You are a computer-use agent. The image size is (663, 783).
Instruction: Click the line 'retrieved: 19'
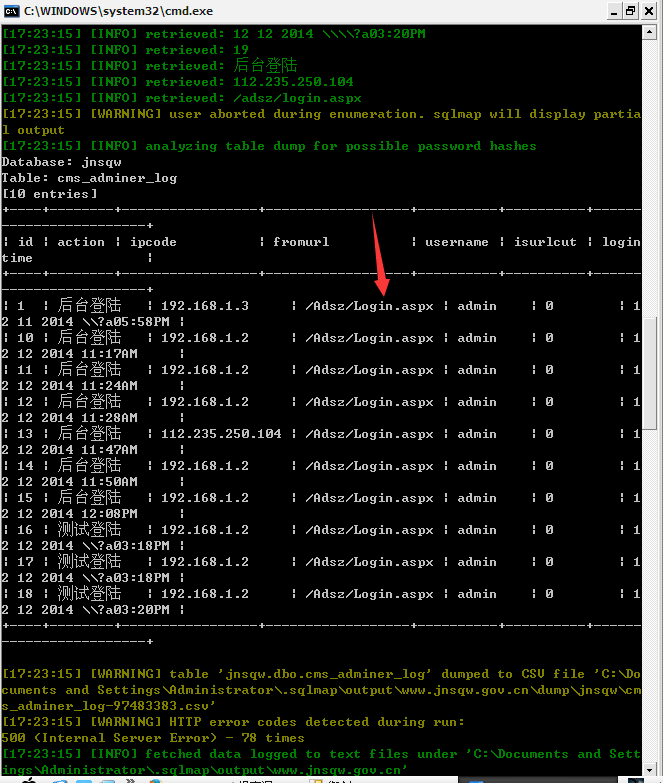pos(125,50)
